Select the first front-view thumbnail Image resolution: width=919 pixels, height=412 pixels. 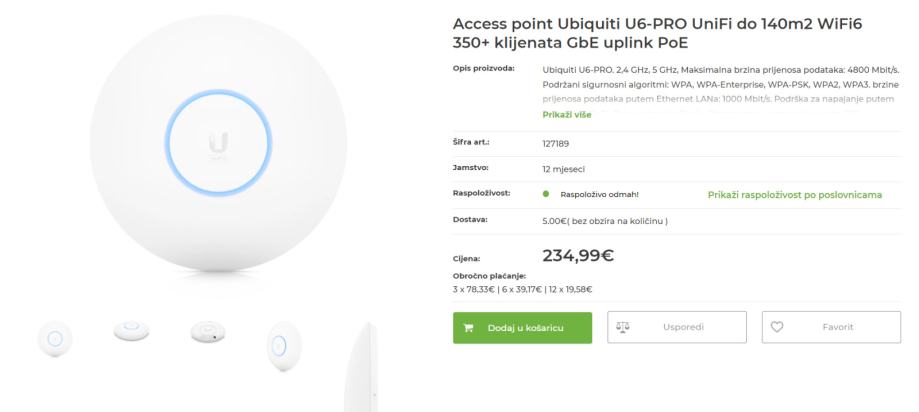click(54, 337)
